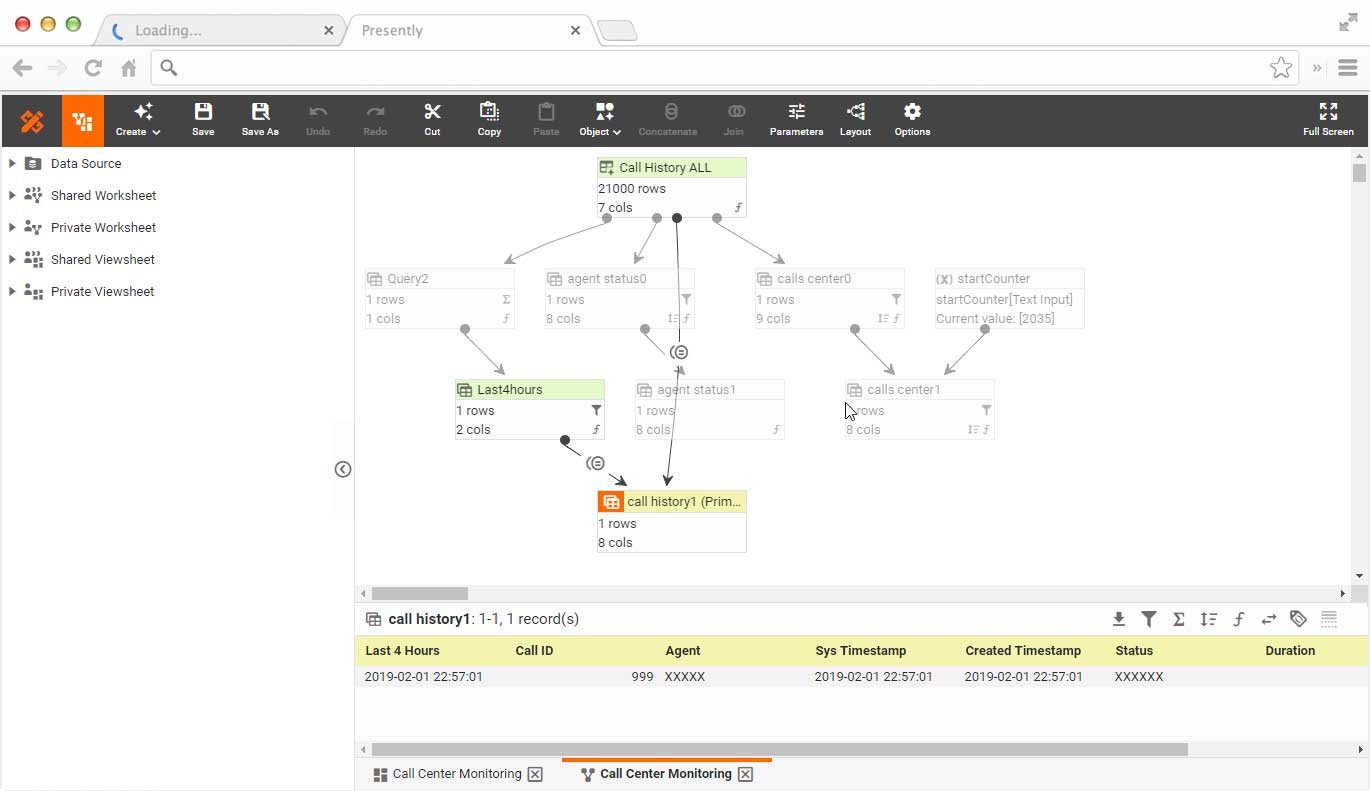The image size is (1370, 791).
Task: Open the Object dropdown menu
Action: [x=600, y=119]
